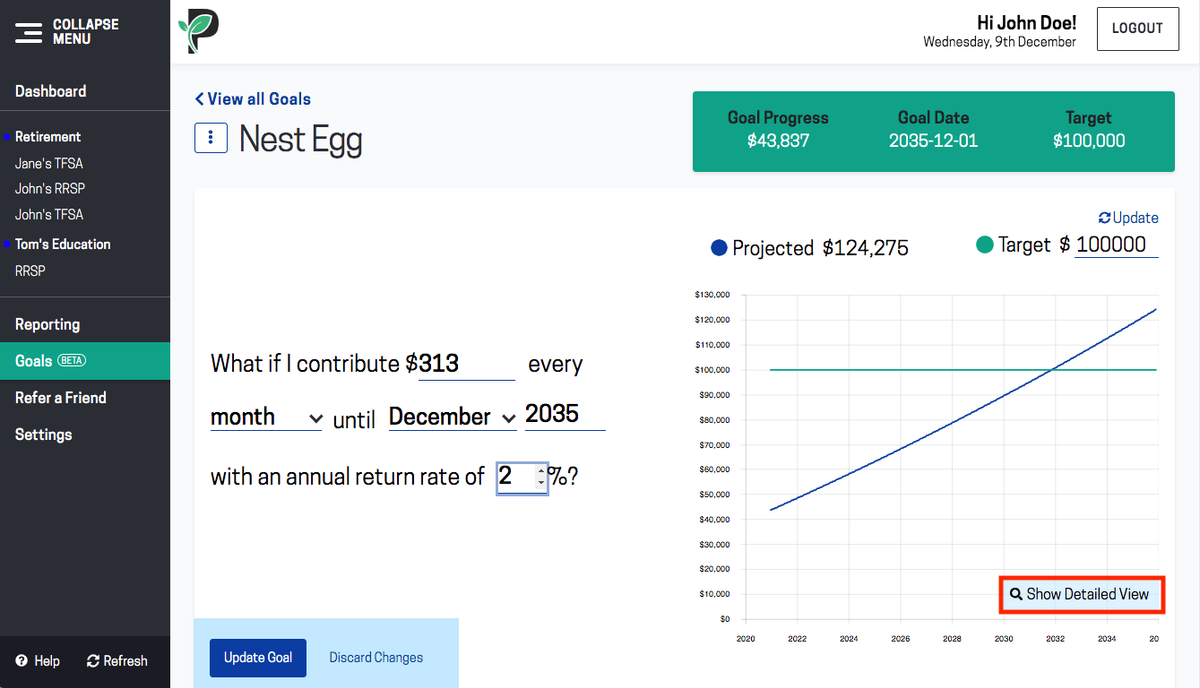Click the hamburger collapse menu icon
Viewport: 1200px width, 688px height.
[28, 32]
